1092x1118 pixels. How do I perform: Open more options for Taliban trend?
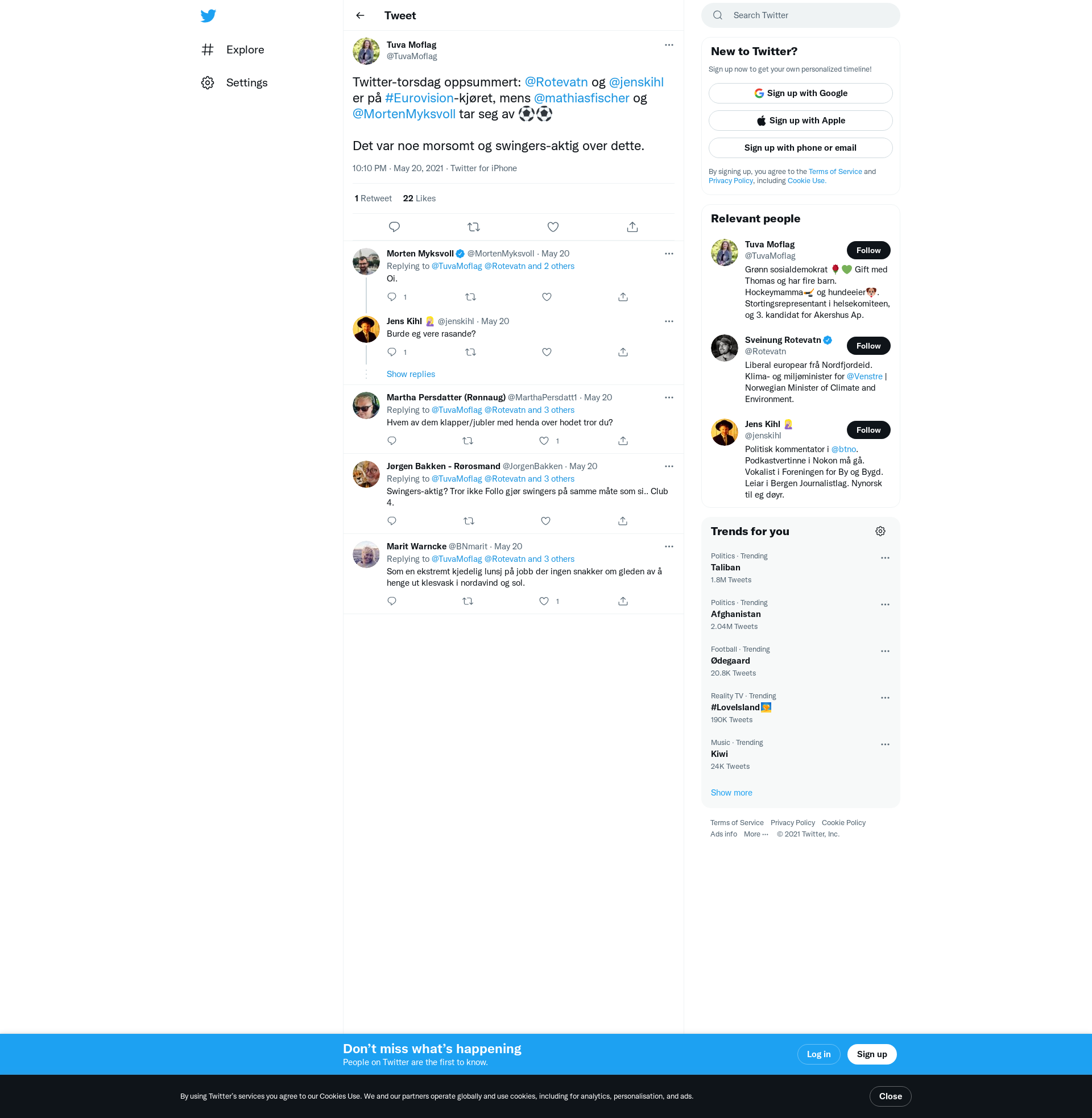pyautogui.click(x=885, y=558)
